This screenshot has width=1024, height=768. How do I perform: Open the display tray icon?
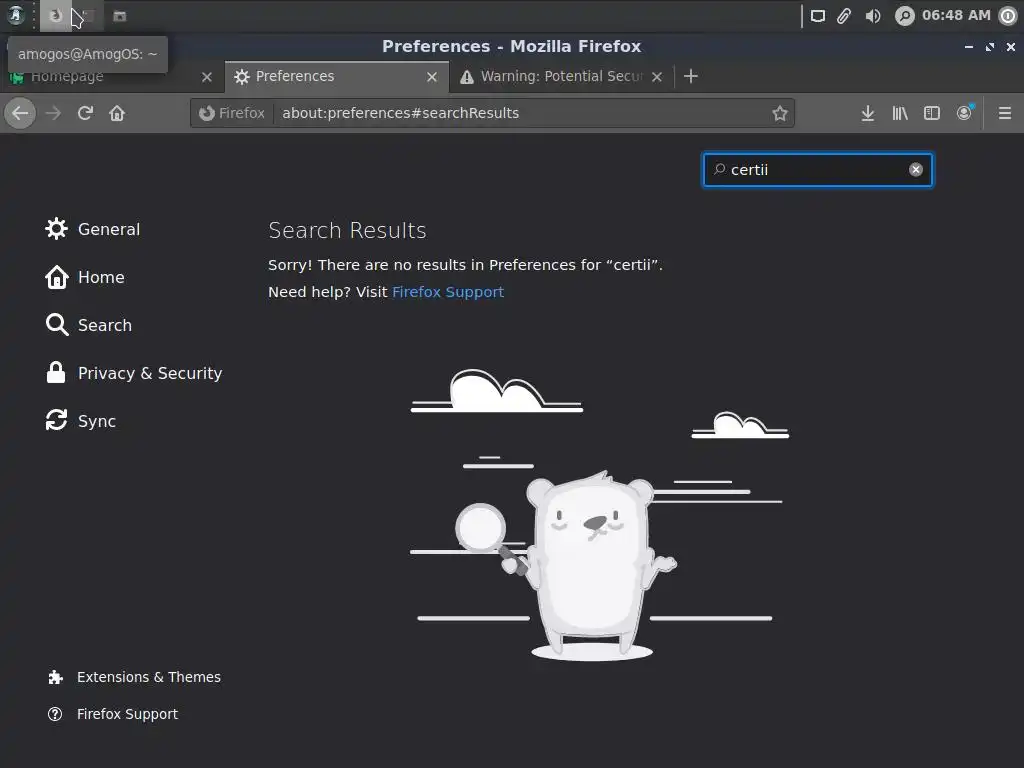[818, 16]
